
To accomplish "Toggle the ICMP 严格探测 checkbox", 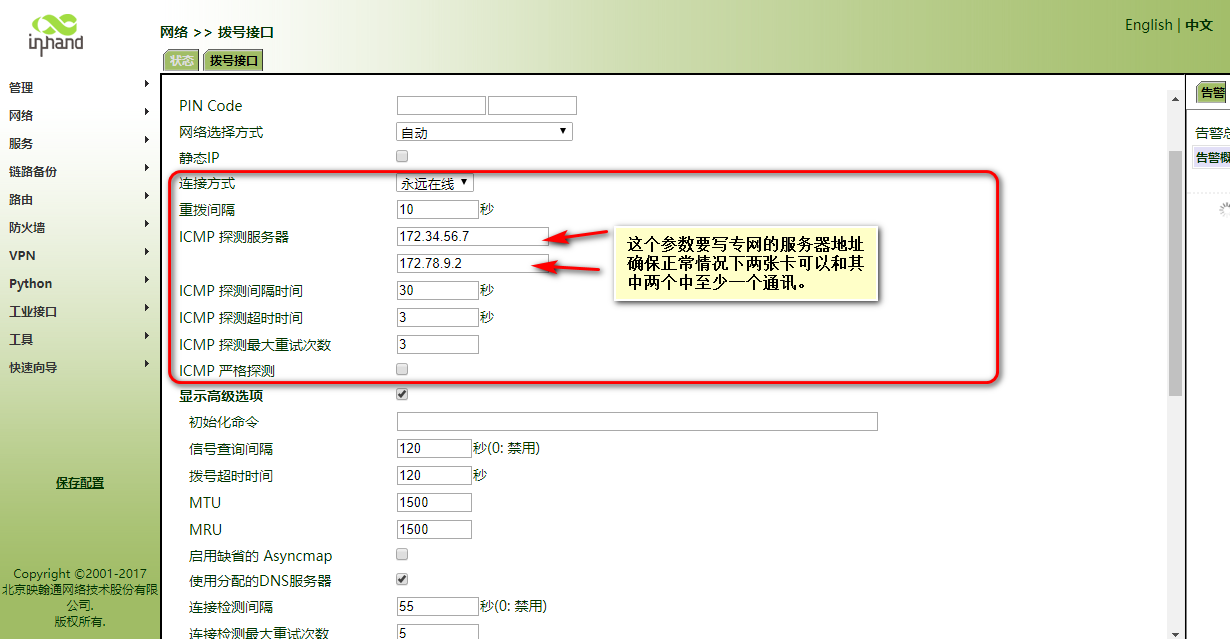I will 402,369.
